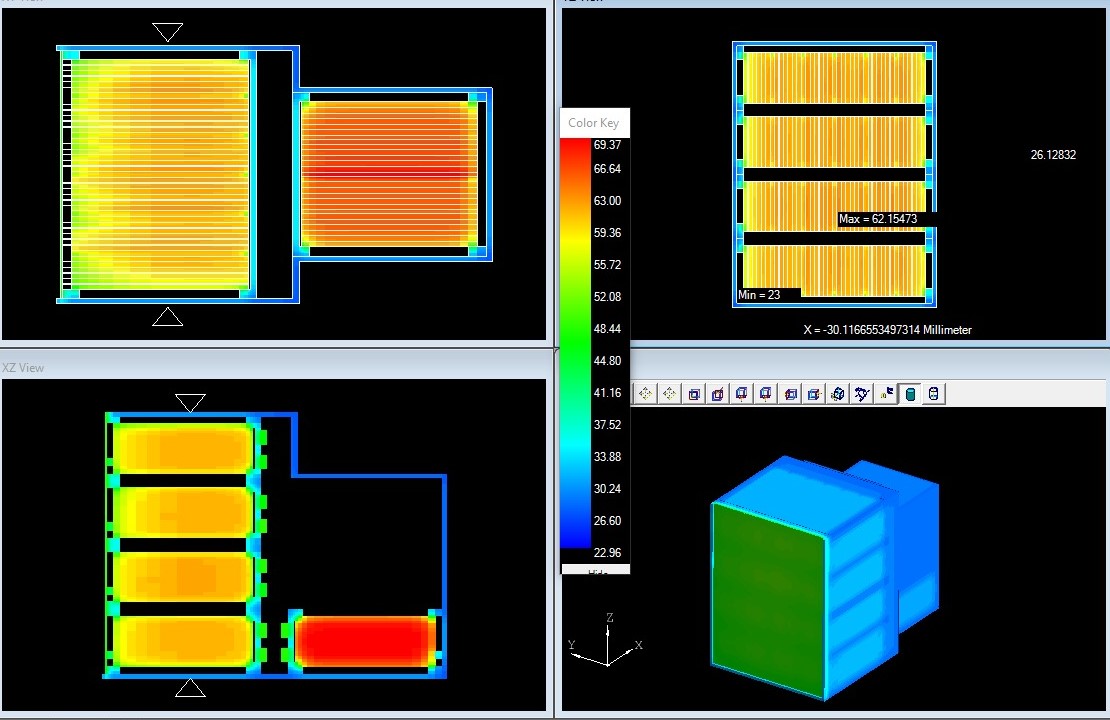Select the 48.44 value in Color Key
1110x720 pixels.
[607, 328]
